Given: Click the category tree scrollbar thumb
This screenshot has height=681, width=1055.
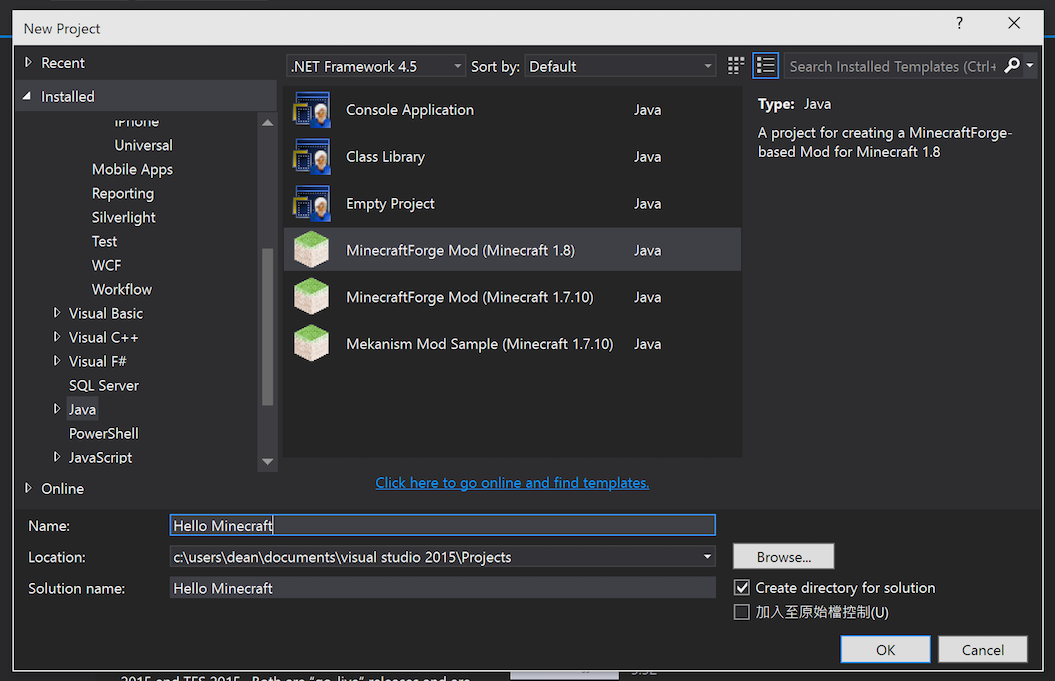Looking at the screenshot, I should [267, 327].
